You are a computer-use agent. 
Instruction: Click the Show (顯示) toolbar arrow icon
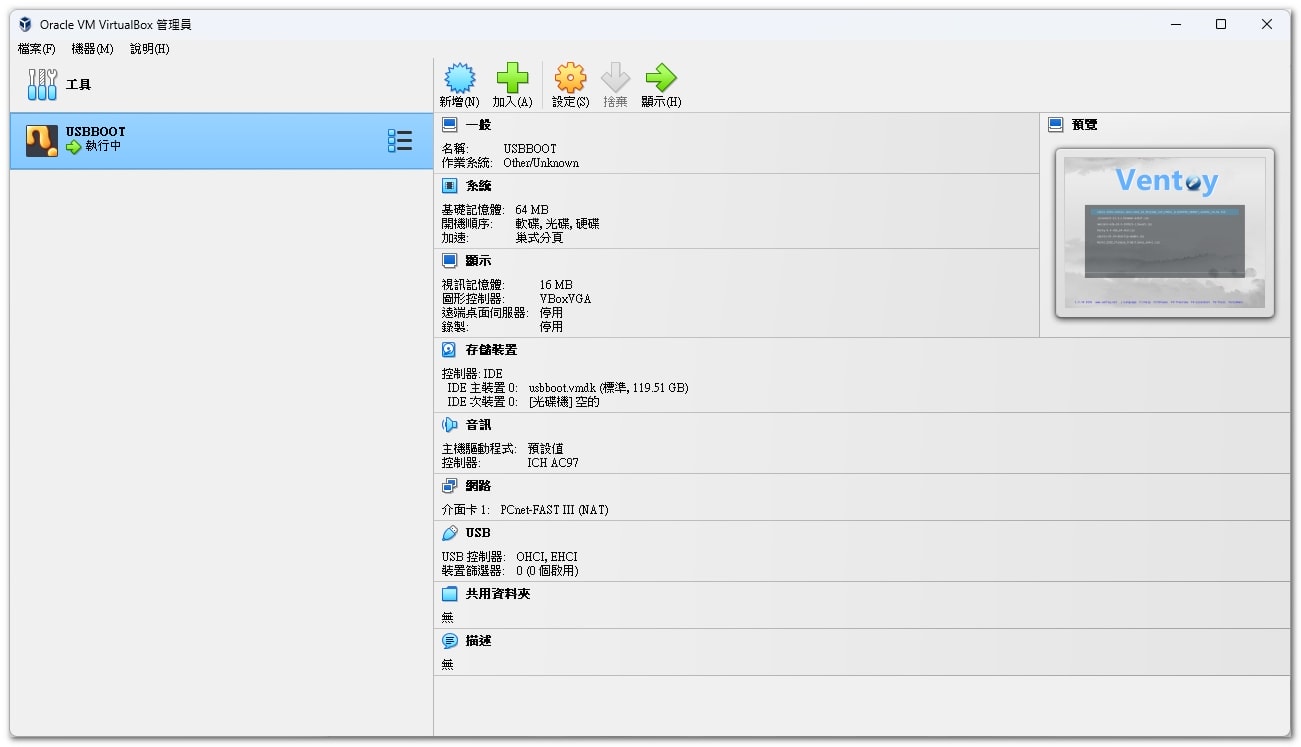[661, 78]
